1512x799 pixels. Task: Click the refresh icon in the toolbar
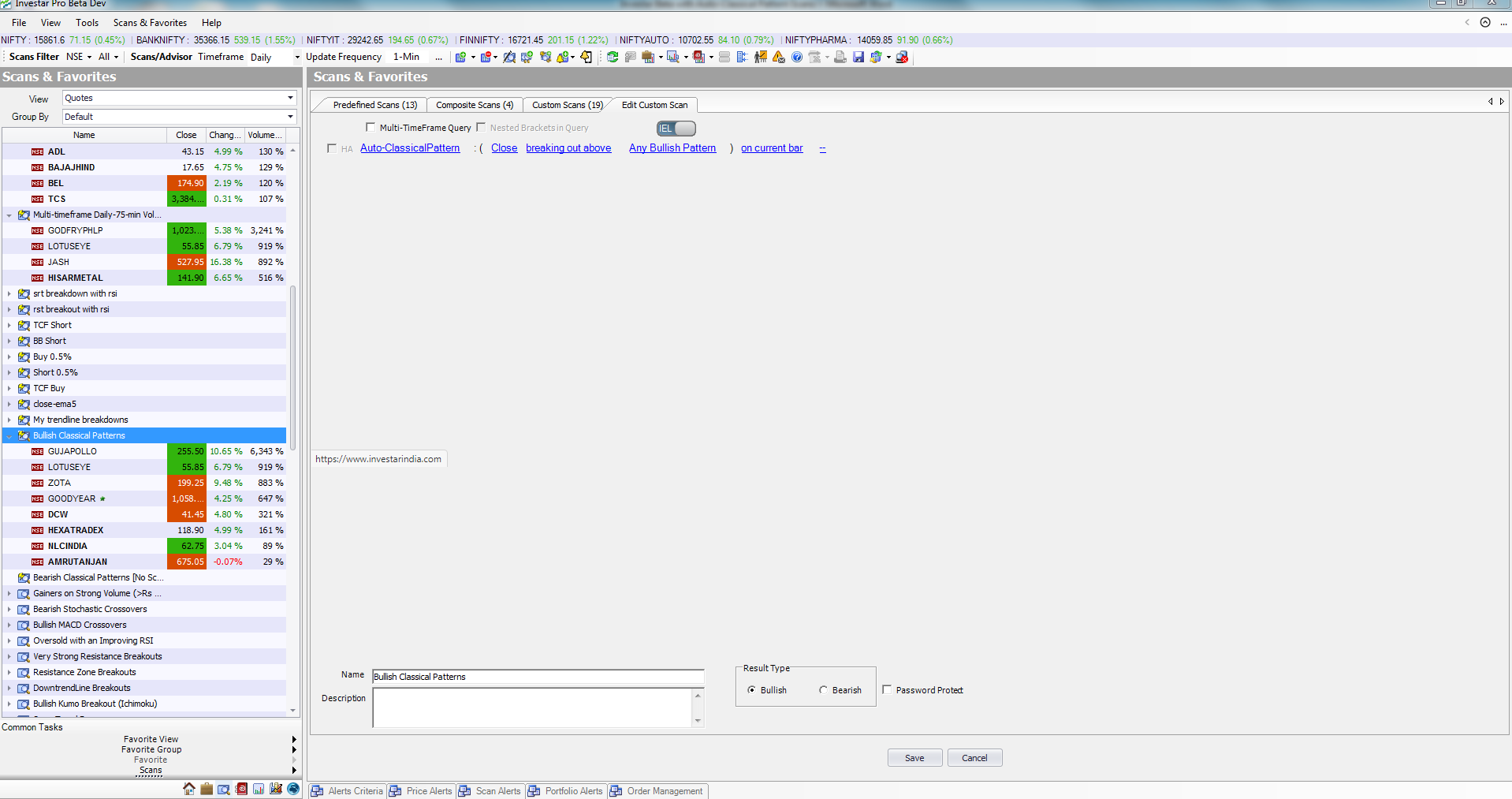click(612, 57)
